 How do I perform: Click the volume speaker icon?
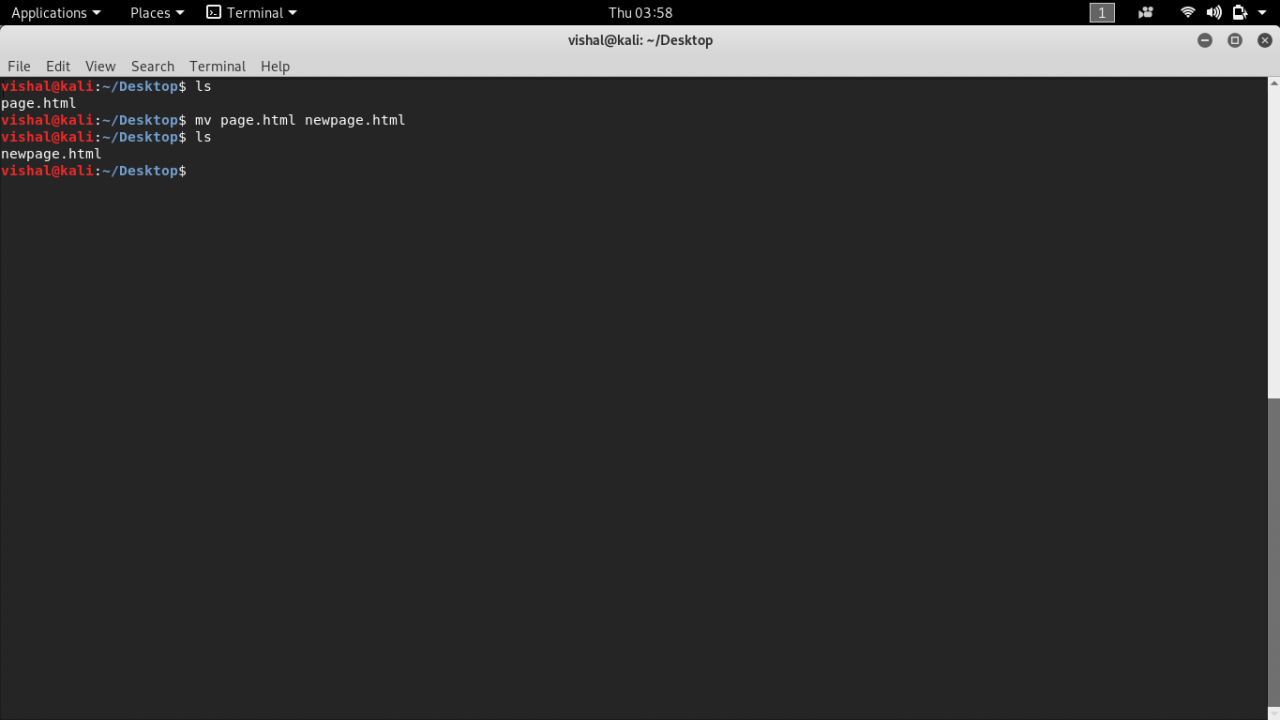tap(1214, 13)
